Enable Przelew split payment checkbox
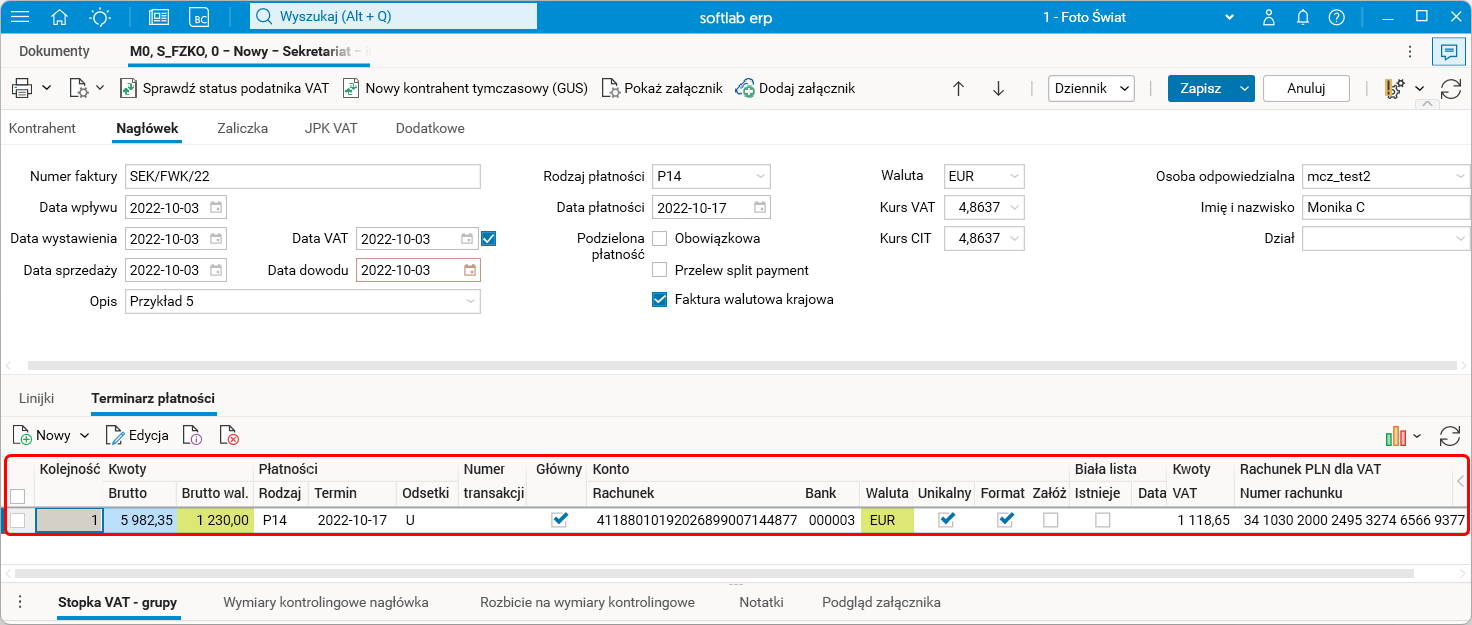The width and height of the screenshot is (1472, 625). (x=660, y=269)
